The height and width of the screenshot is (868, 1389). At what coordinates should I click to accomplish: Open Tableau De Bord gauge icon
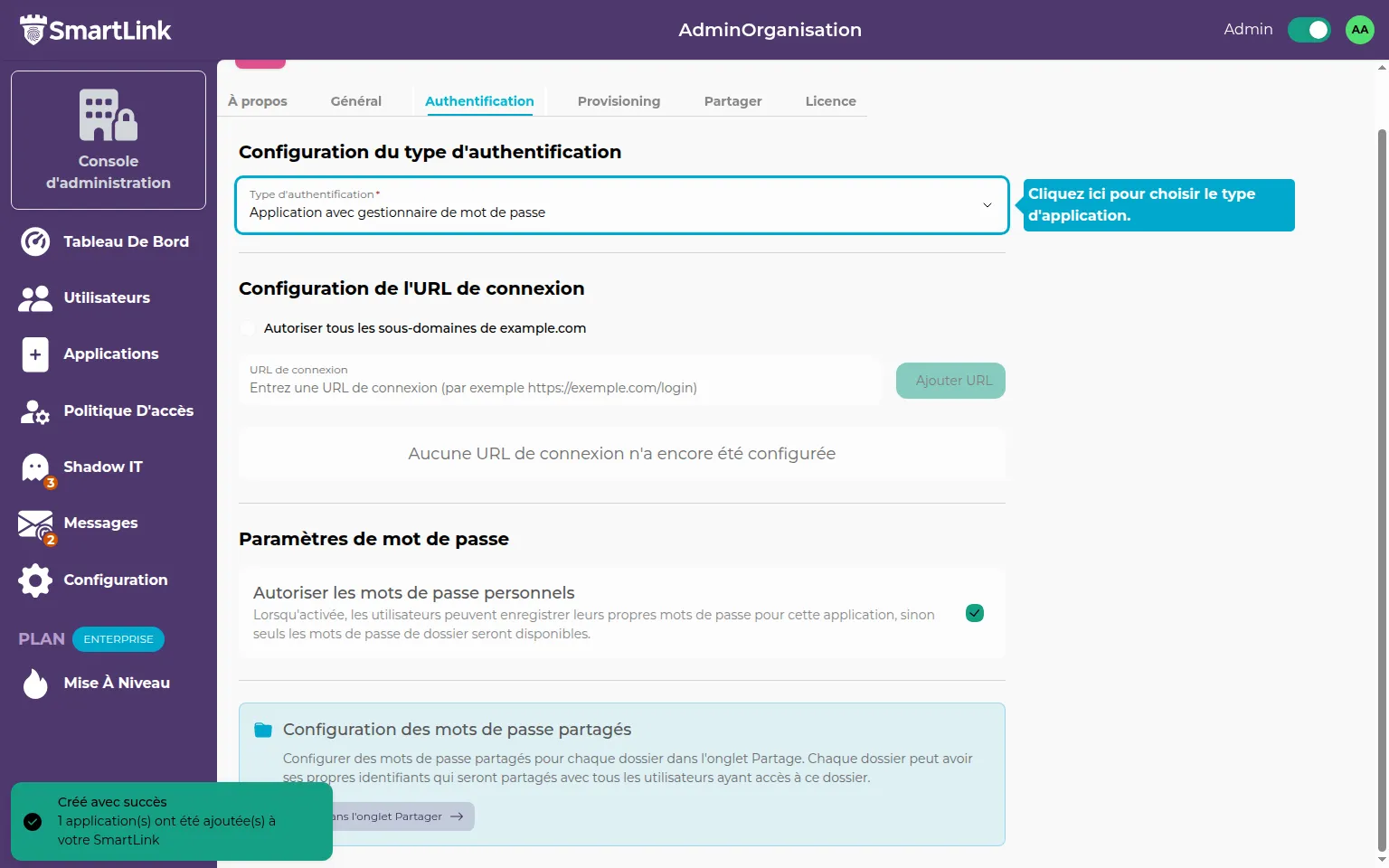point(35,241)
